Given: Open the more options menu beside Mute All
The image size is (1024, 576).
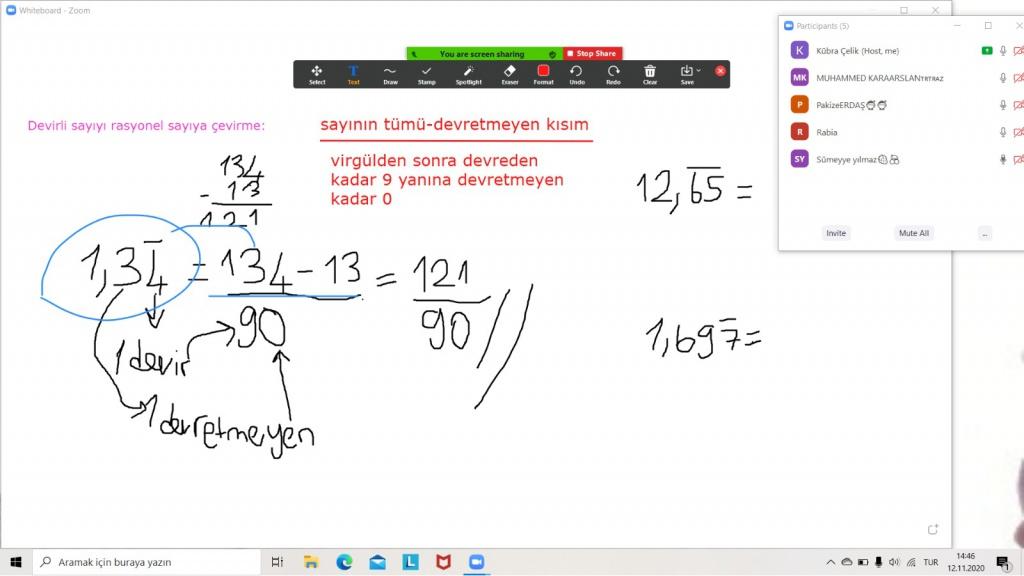Looking at the screenshot, I should coord(985,233).
